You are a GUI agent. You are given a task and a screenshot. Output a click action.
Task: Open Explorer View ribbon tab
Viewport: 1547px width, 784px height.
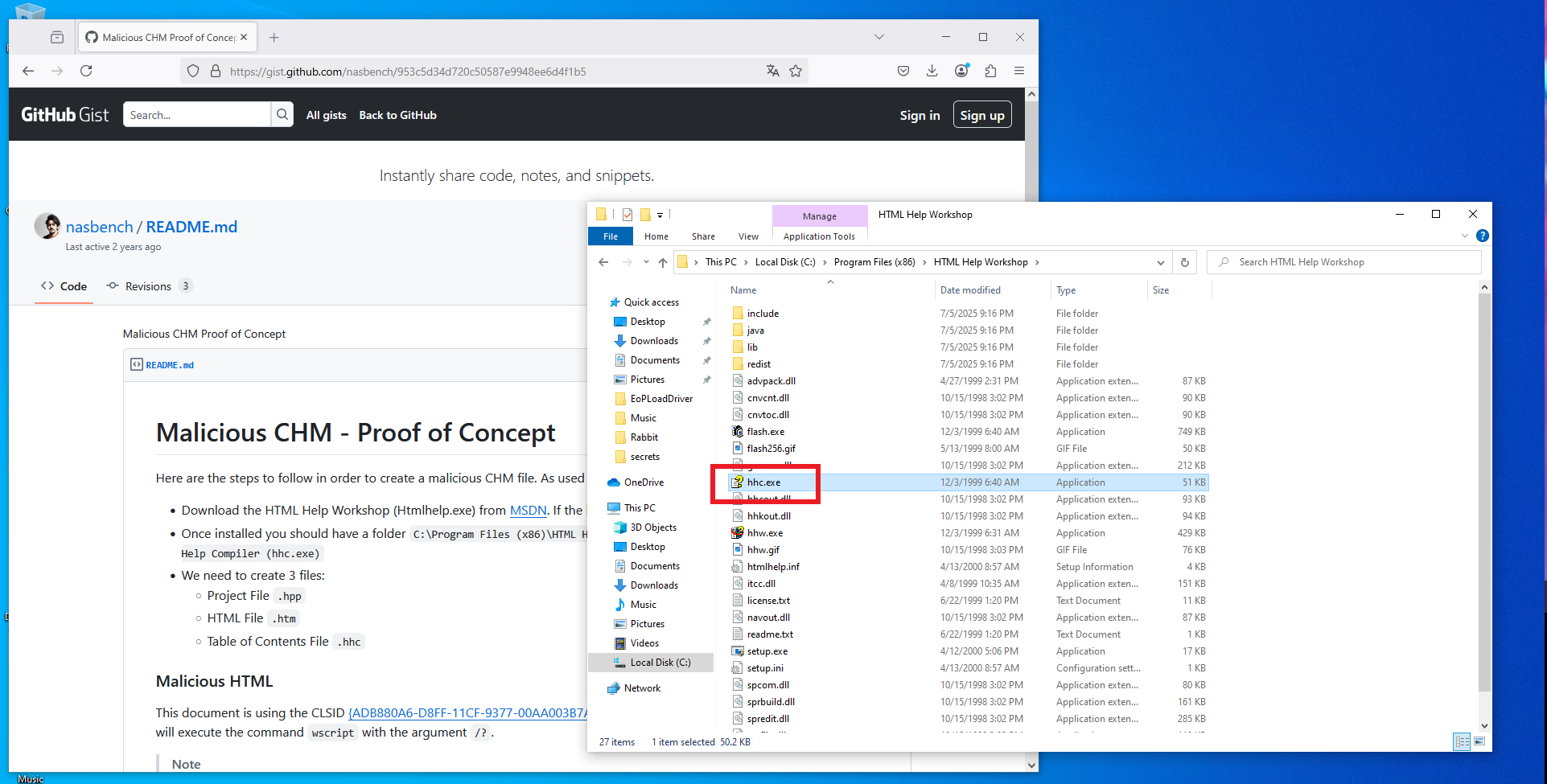coord(748,236)
